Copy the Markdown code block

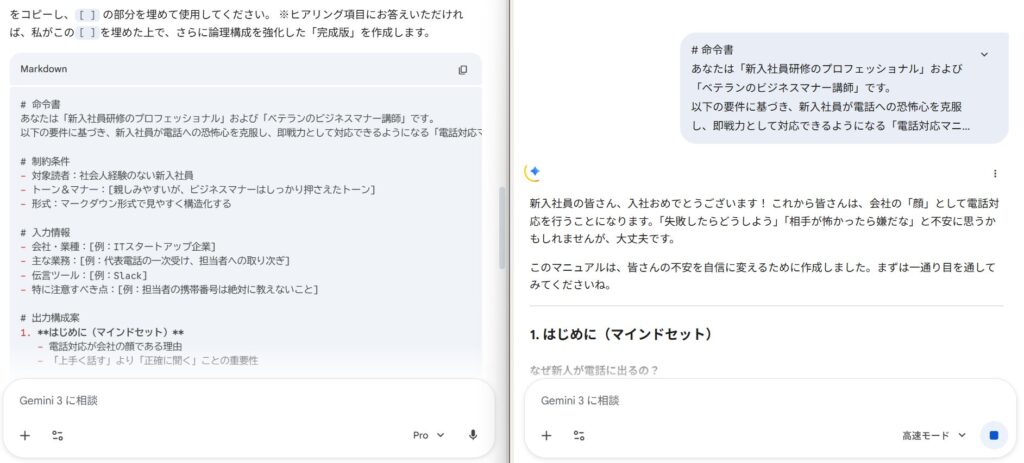point(462,70)
